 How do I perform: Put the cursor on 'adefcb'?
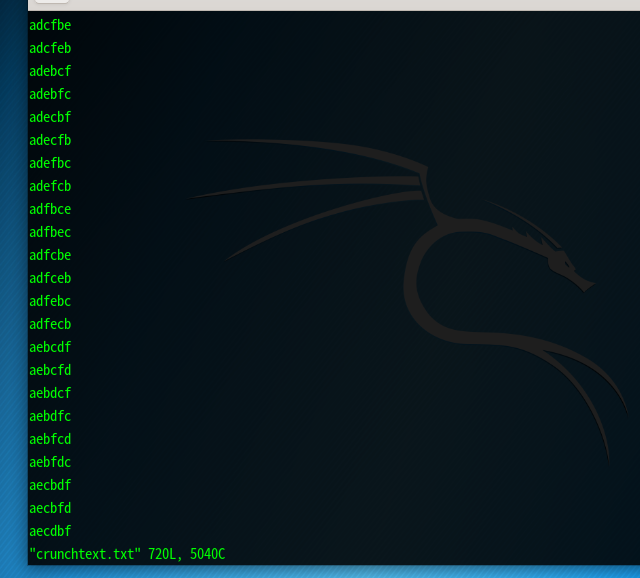(50, 186)
